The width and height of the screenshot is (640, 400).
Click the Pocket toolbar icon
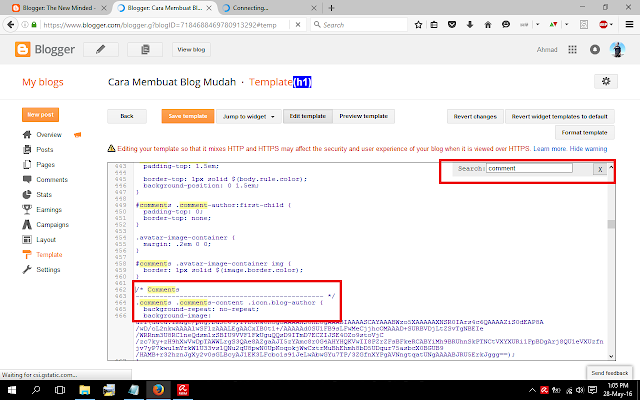pyautogui.click(x=452, y=25)
